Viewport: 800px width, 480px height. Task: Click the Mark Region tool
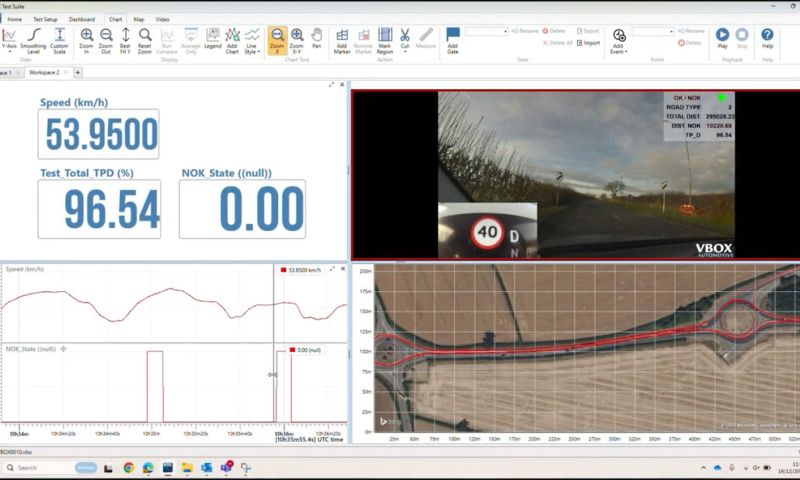384,39
